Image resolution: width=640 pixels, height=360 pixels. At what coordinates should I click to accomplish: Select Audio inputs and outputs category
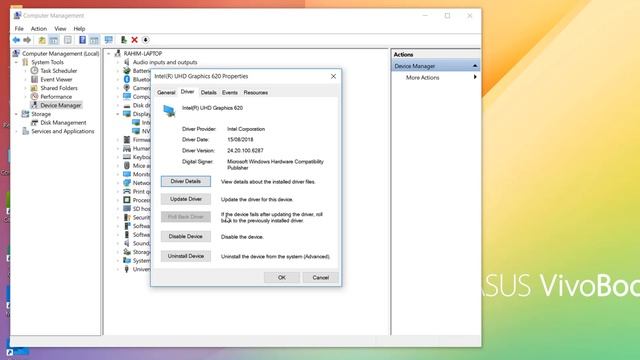[165, 62]
